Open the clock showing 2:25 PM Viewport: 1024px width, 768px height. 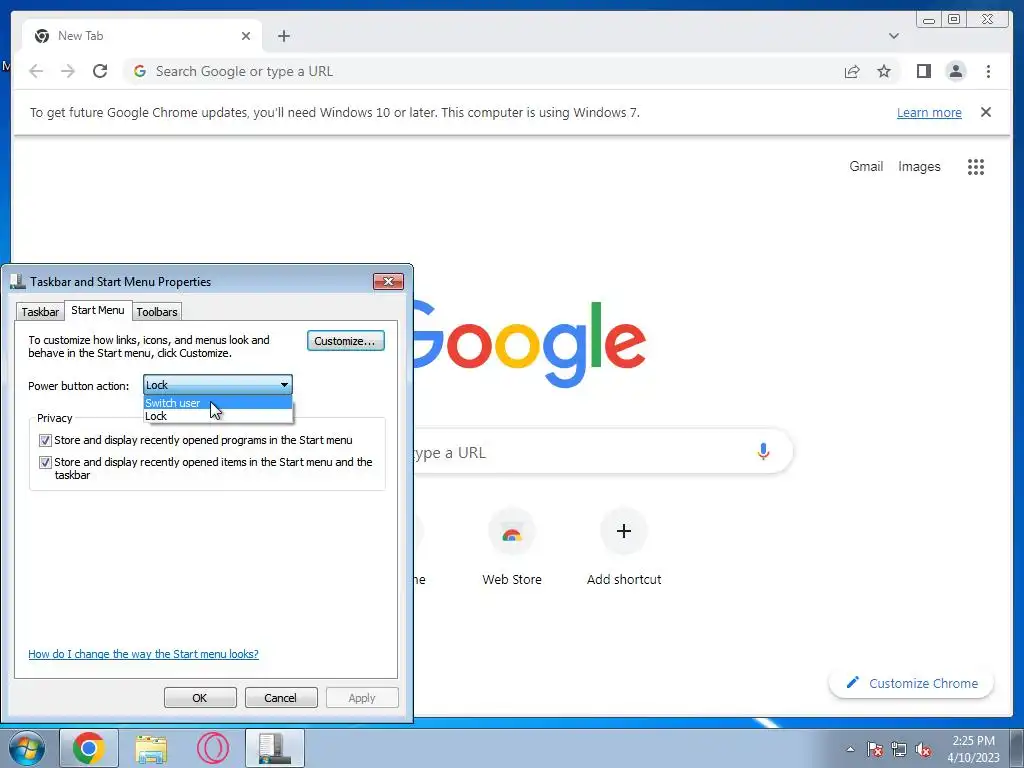(973, 749)
